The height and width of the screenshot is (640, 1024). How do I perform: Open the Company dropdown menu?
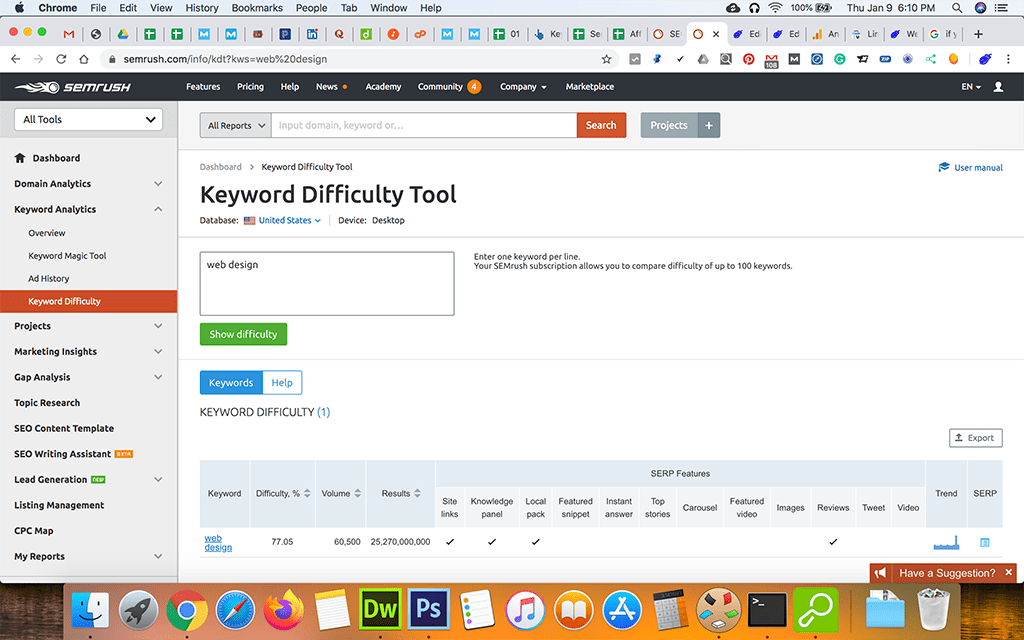[x=523, y=87]
